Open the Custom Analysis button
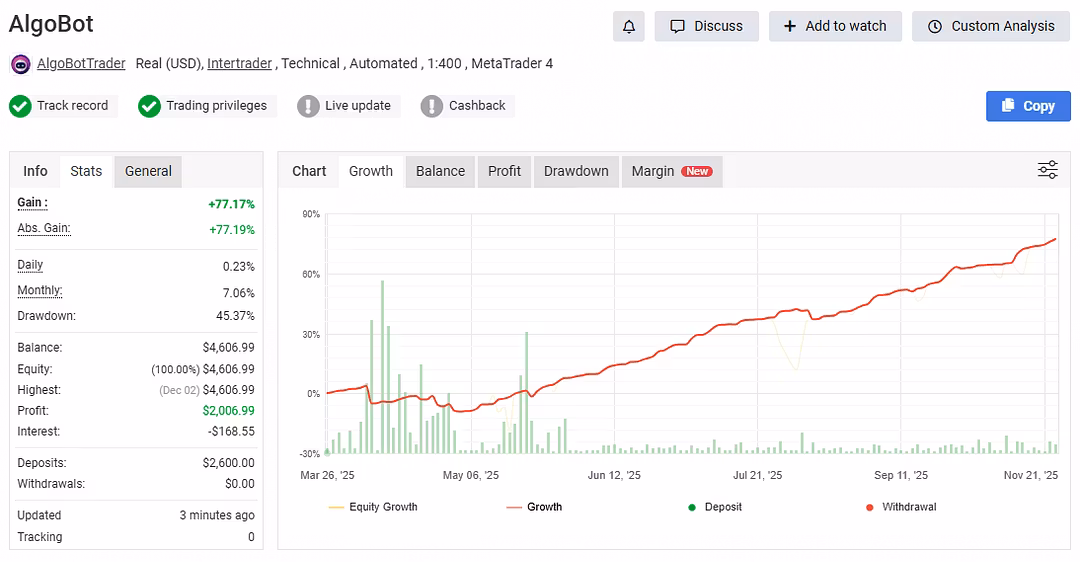Image resolution: width=1080 pixels, height=562 pixels. 990,26
